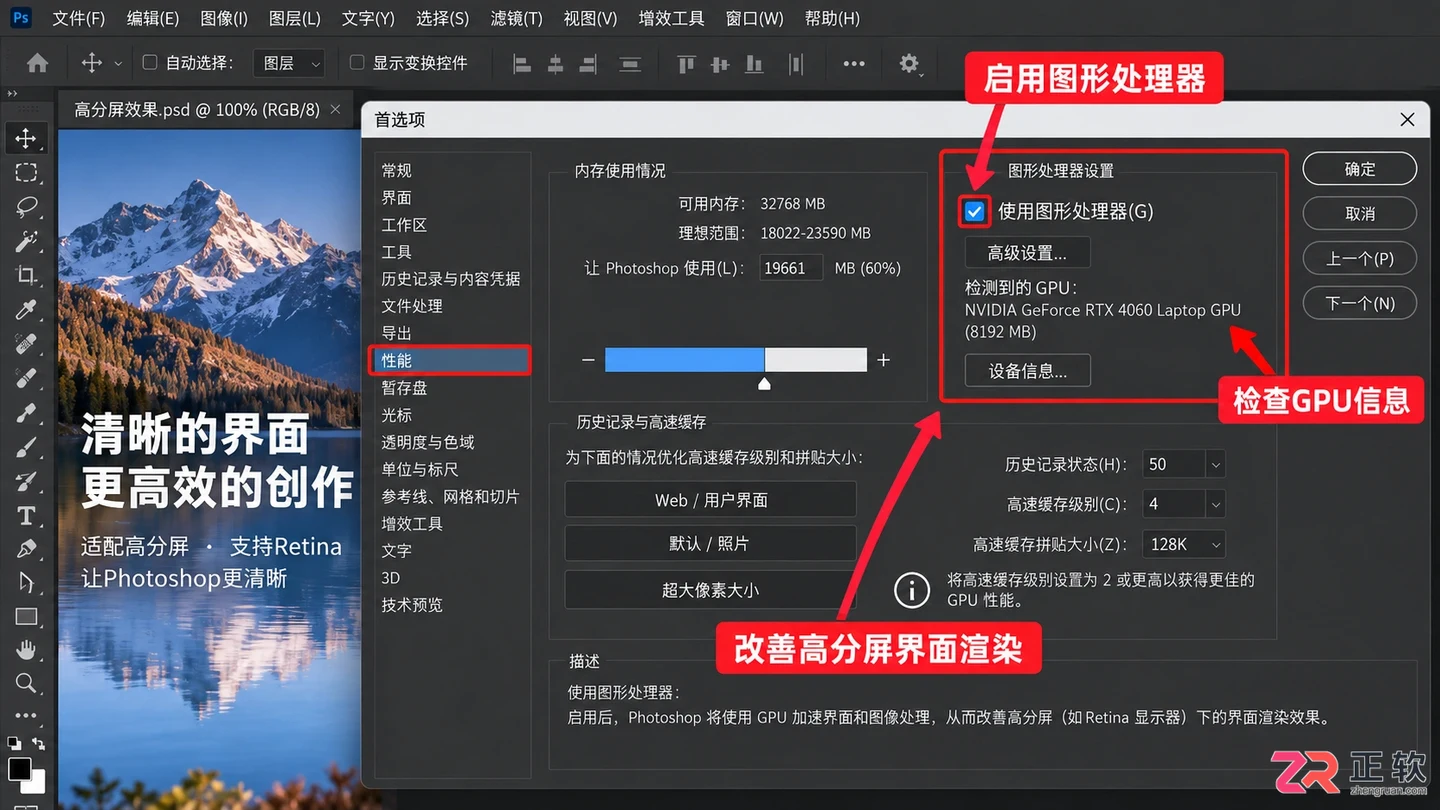Click the 设备信息... button
The width and height of the screenshot is (1440, 810).
click(1027, 371)
